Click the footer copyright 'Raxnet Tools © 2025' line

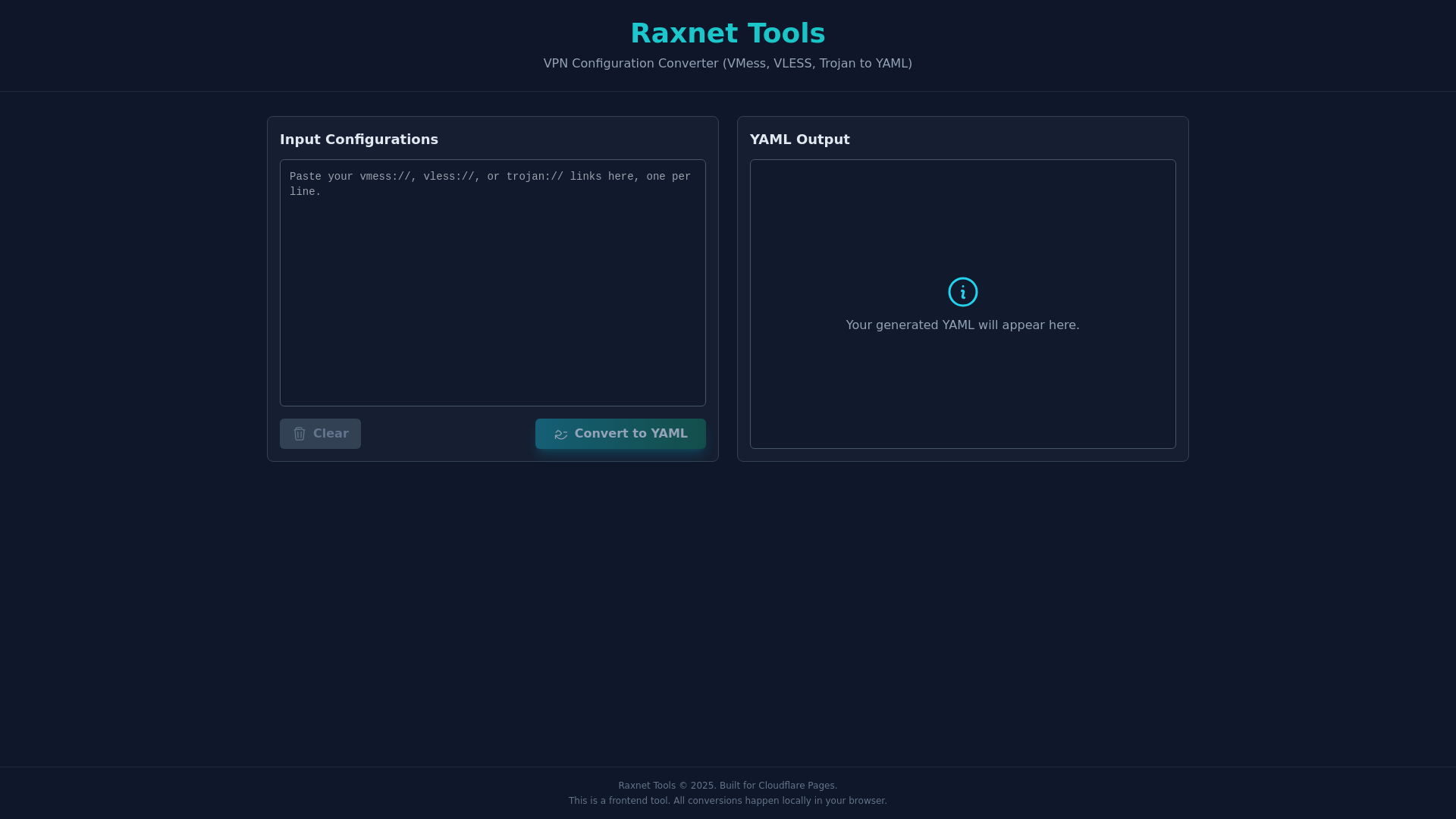728,786
